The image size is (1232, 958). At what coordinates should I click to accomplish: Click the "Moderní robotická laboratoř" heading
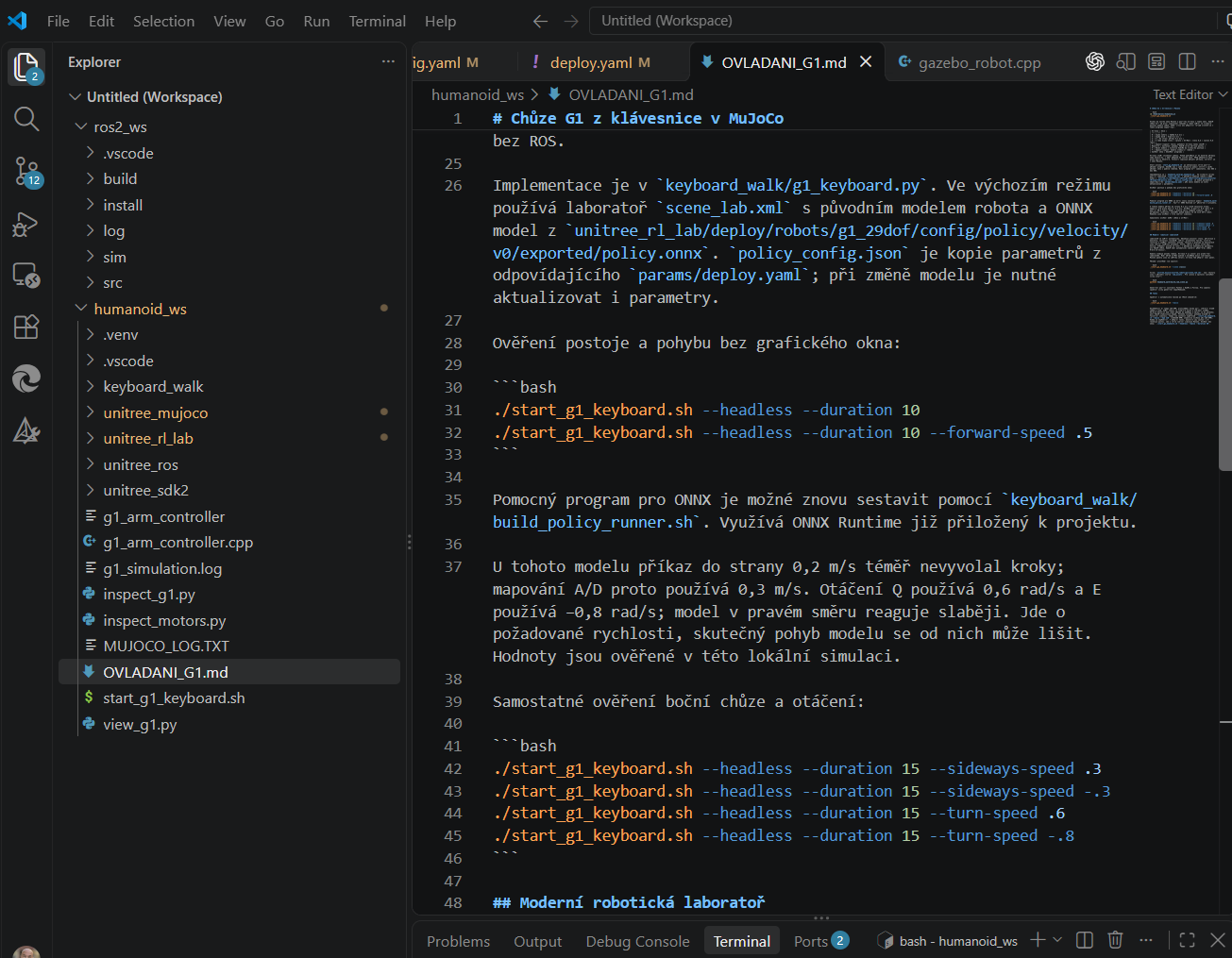[x=629, y=902]
